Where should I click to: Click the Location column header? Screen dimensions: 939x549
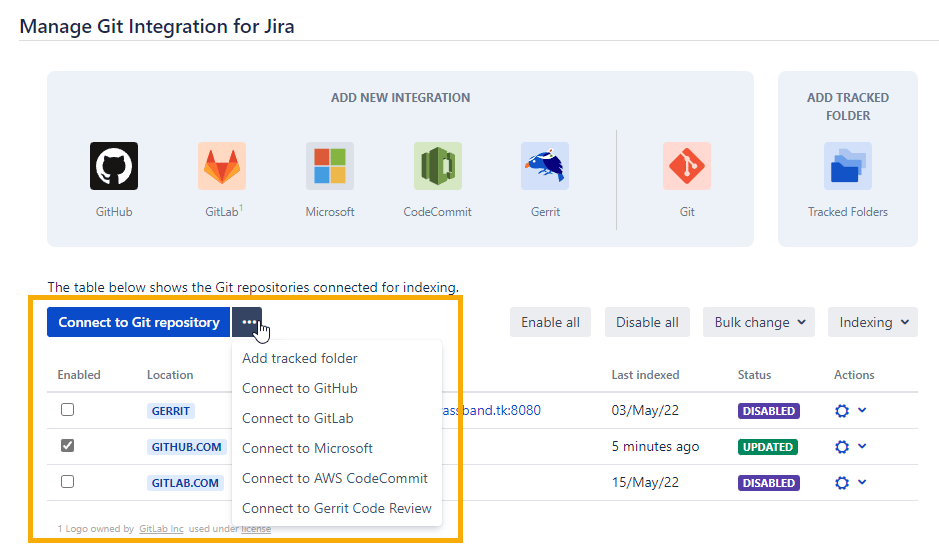[170, 375]
